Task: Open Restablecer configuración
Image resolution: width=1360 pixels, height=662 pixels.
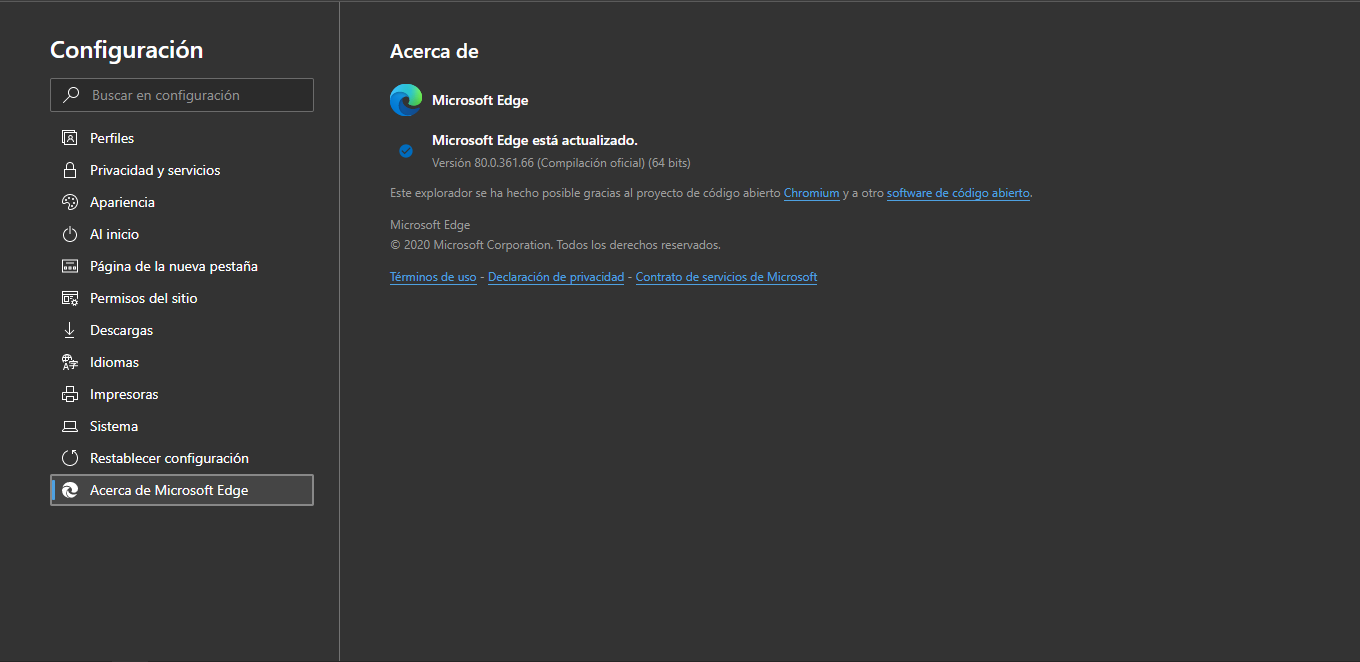Action: [x=182, y=458]
